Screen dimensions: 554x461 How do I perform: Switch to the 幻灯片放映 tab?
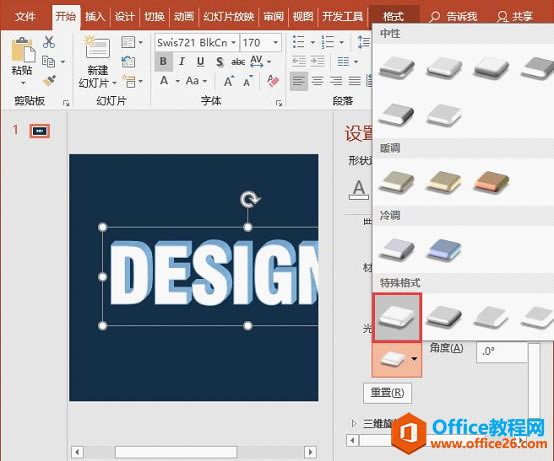tap(229, 16)
